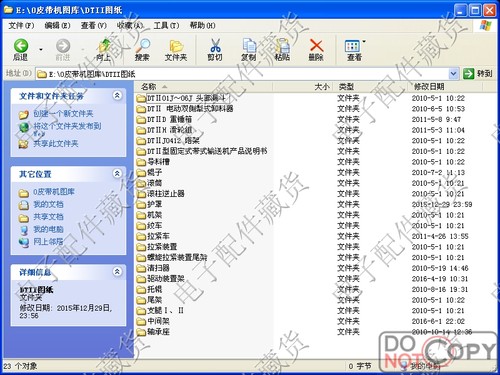The image size is (500, 375).
Task: Toggle the 文件夹 folders pane
Action: [x=176, y=50]
